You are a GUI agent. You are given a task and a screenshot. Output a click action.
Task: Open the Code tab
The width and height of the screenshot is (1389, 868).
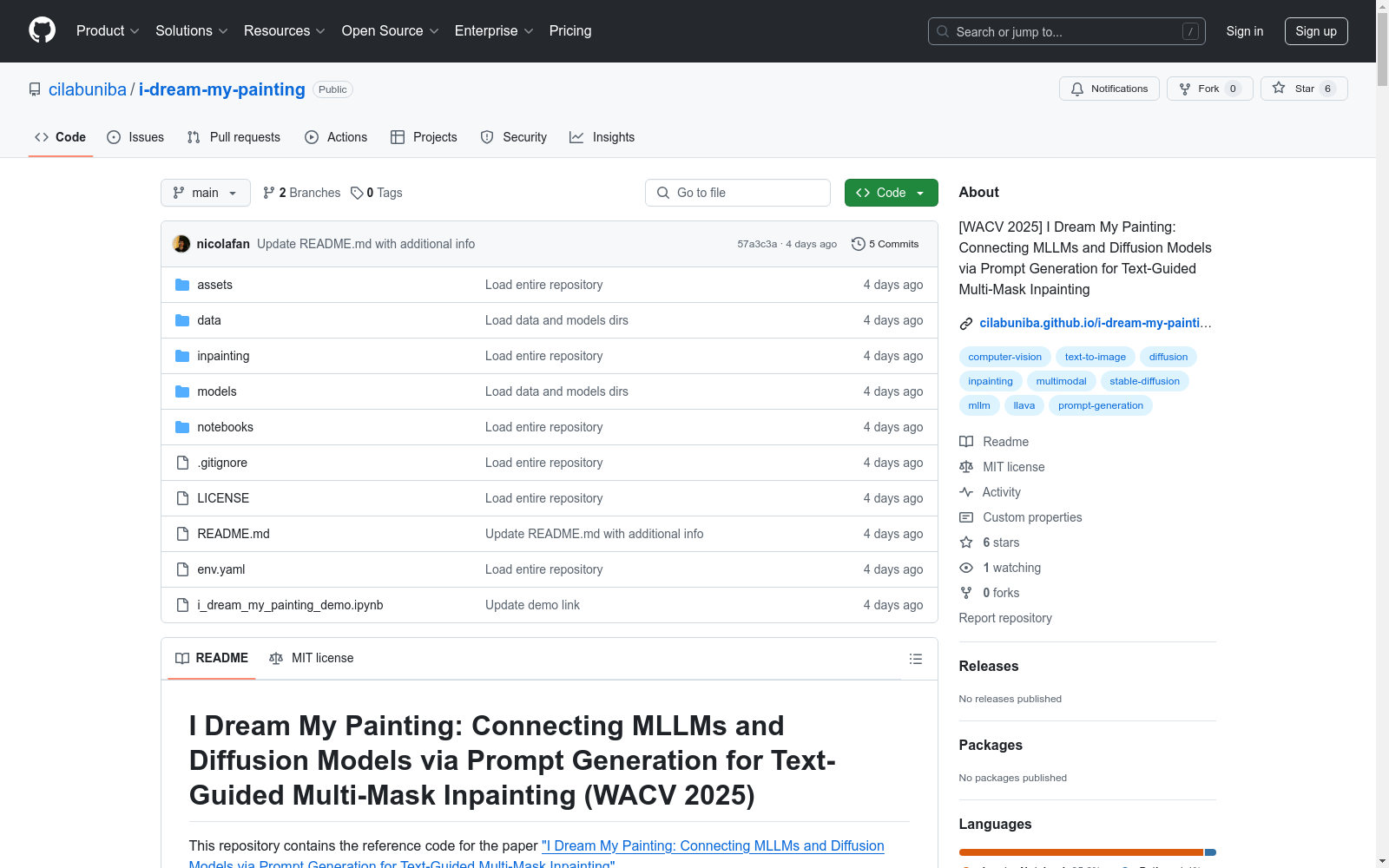tap(61, 137)
